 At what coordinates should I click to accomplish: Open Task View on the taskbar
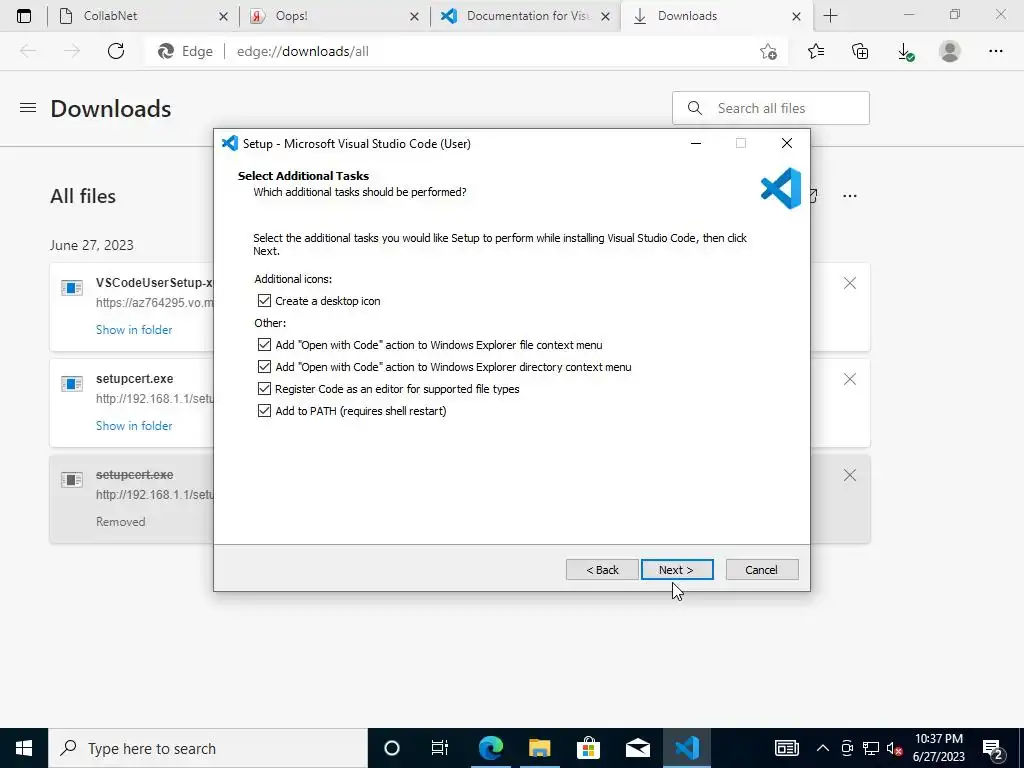pos(440,748)
